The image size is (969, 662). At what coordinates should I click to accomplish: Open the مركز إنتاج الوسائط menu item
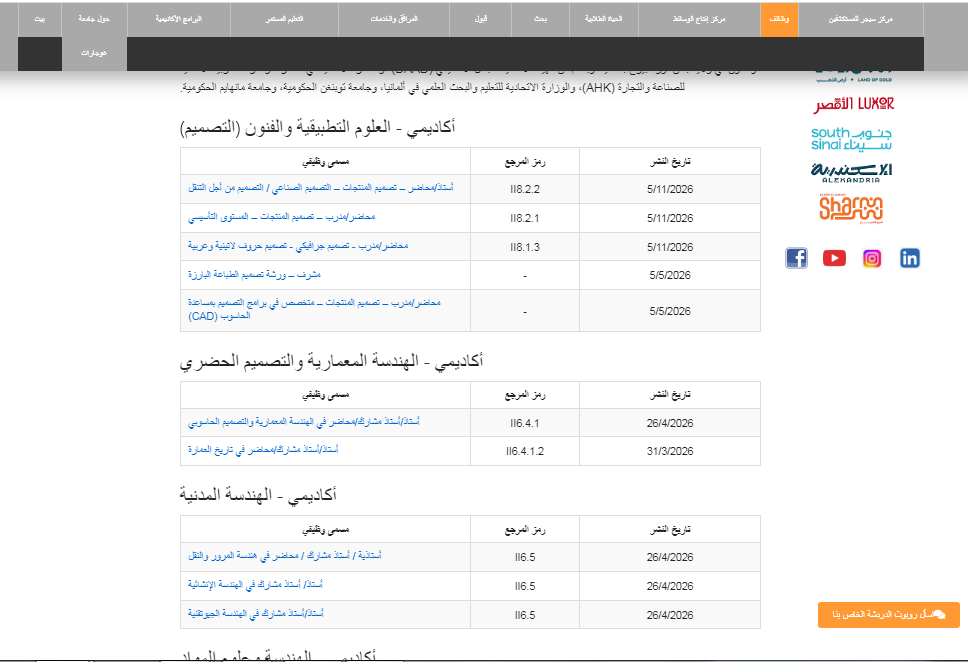699,19
